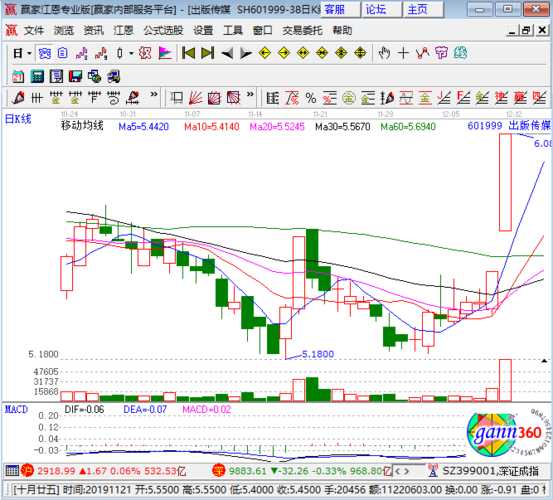553x500 pixels.
Task: Click the circled 金 tool icon
Action: pyautogui.click(x=348, y=98)
